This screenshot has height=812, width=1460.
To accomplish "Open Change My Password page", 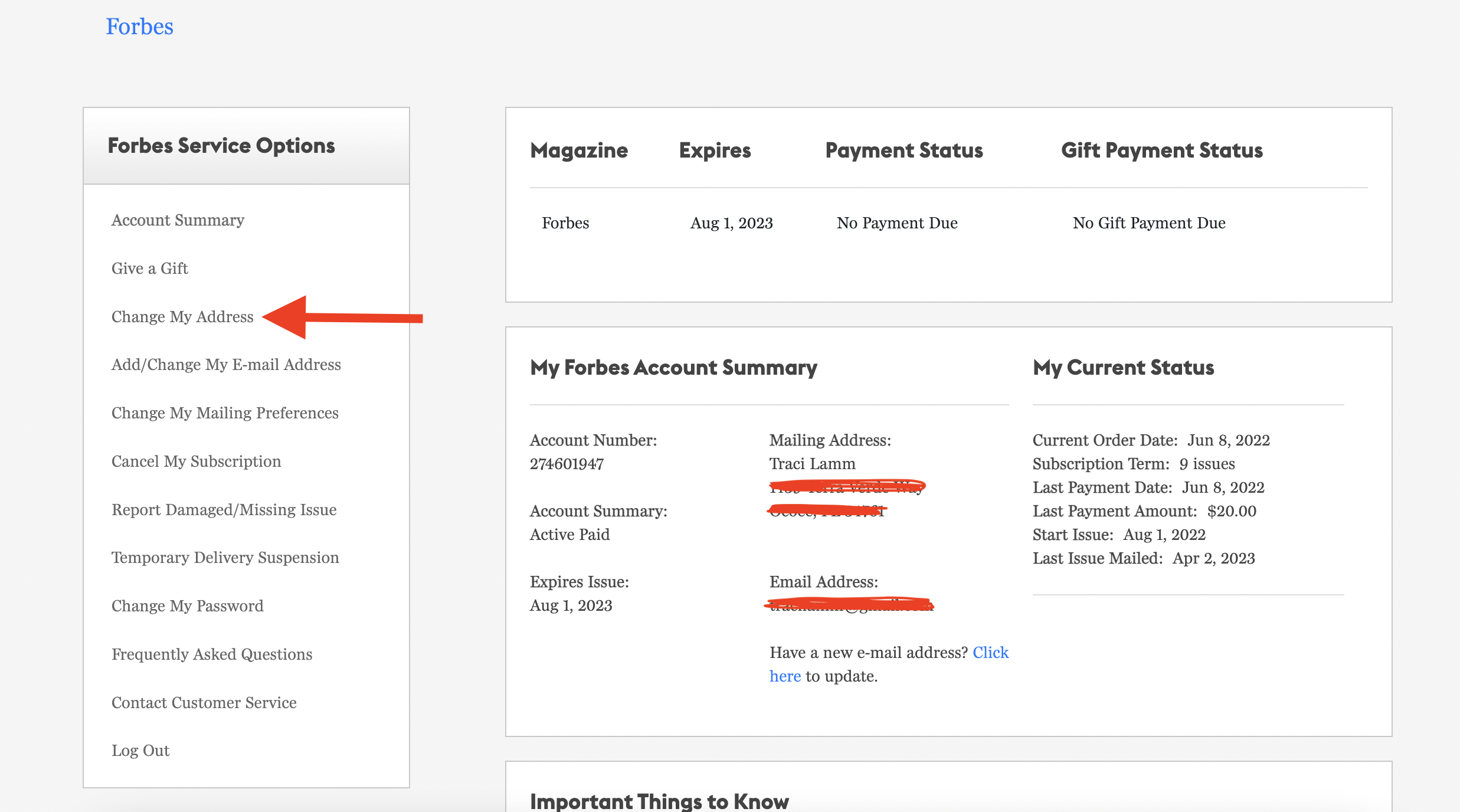I will [x=187, y=606].
